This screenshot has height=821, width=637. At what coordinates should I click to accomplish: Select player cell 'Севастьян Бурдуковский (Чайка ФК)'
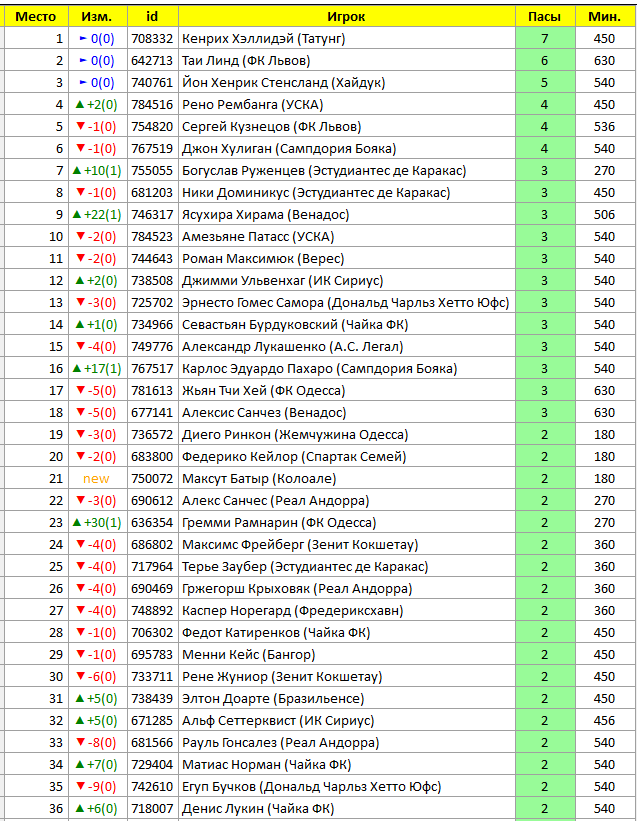347,325
